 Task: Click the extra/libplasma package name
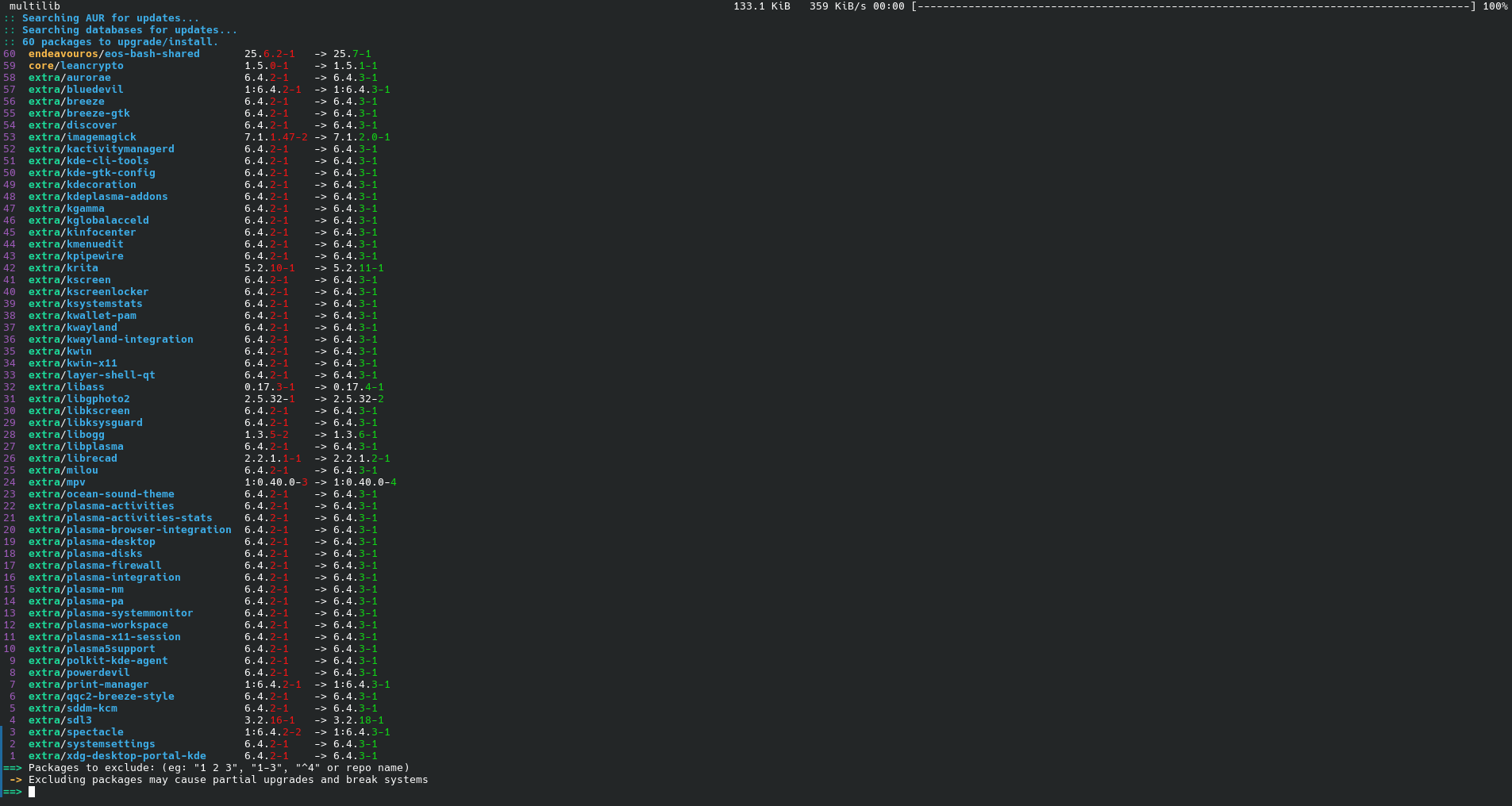[76, 447]
